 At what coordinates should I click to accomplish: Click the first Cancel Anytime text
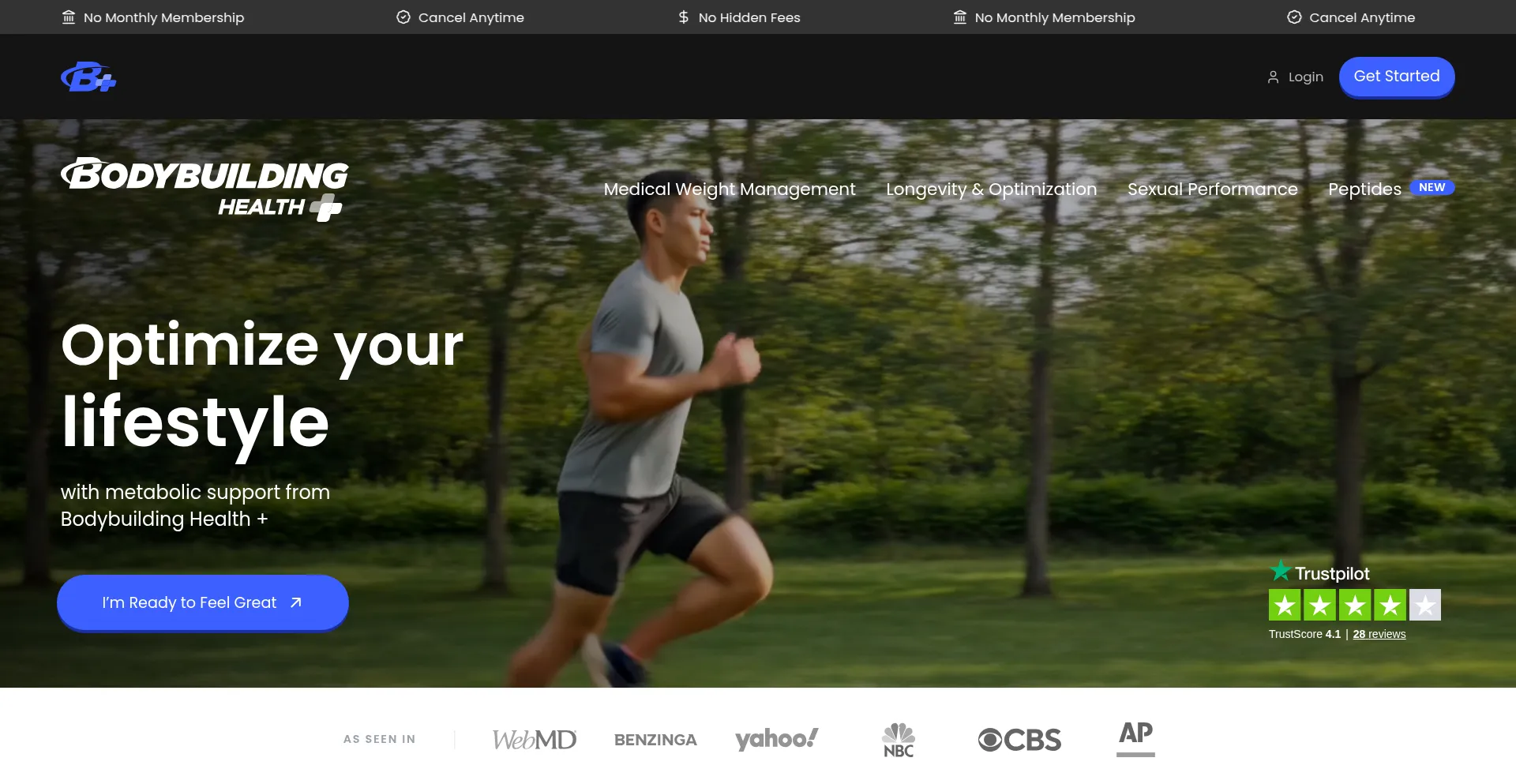(471, 17)
